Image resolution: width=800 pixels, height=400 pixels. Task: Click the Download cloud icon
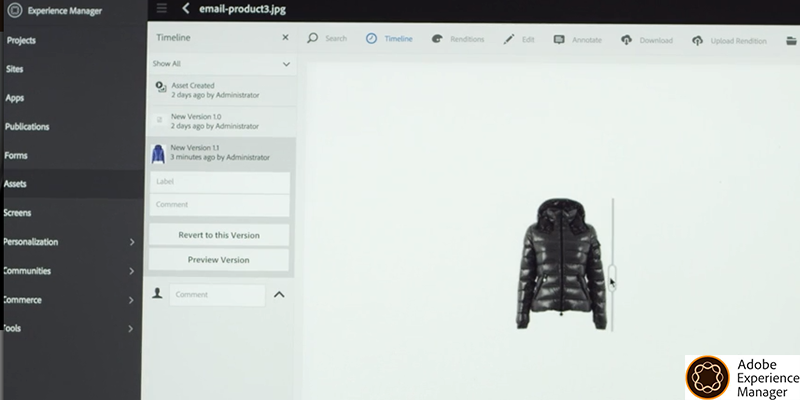point(626,39)
